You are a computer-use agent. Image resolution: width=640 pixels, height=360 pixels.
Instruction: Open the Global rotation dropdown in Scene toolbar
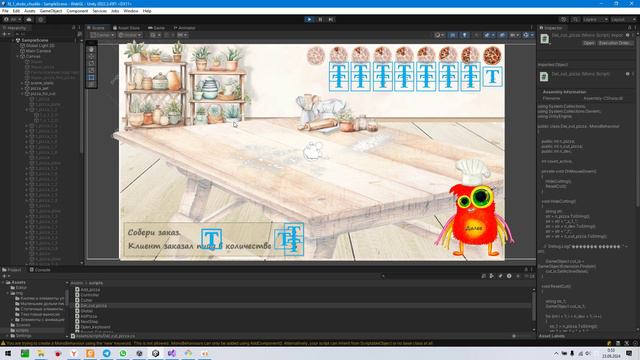pyautogui.click(x=130, y=35)
